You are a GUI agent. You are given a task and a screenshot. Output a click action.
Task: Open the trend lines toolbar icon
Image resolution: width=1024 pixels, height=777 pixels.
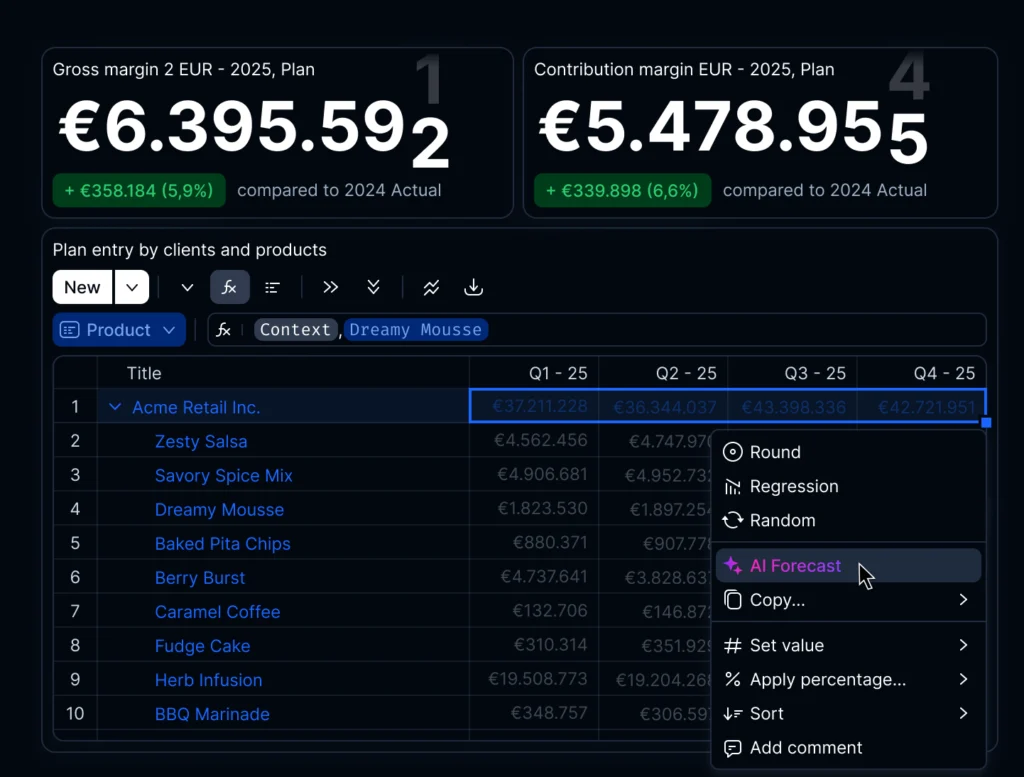point(430,287)
